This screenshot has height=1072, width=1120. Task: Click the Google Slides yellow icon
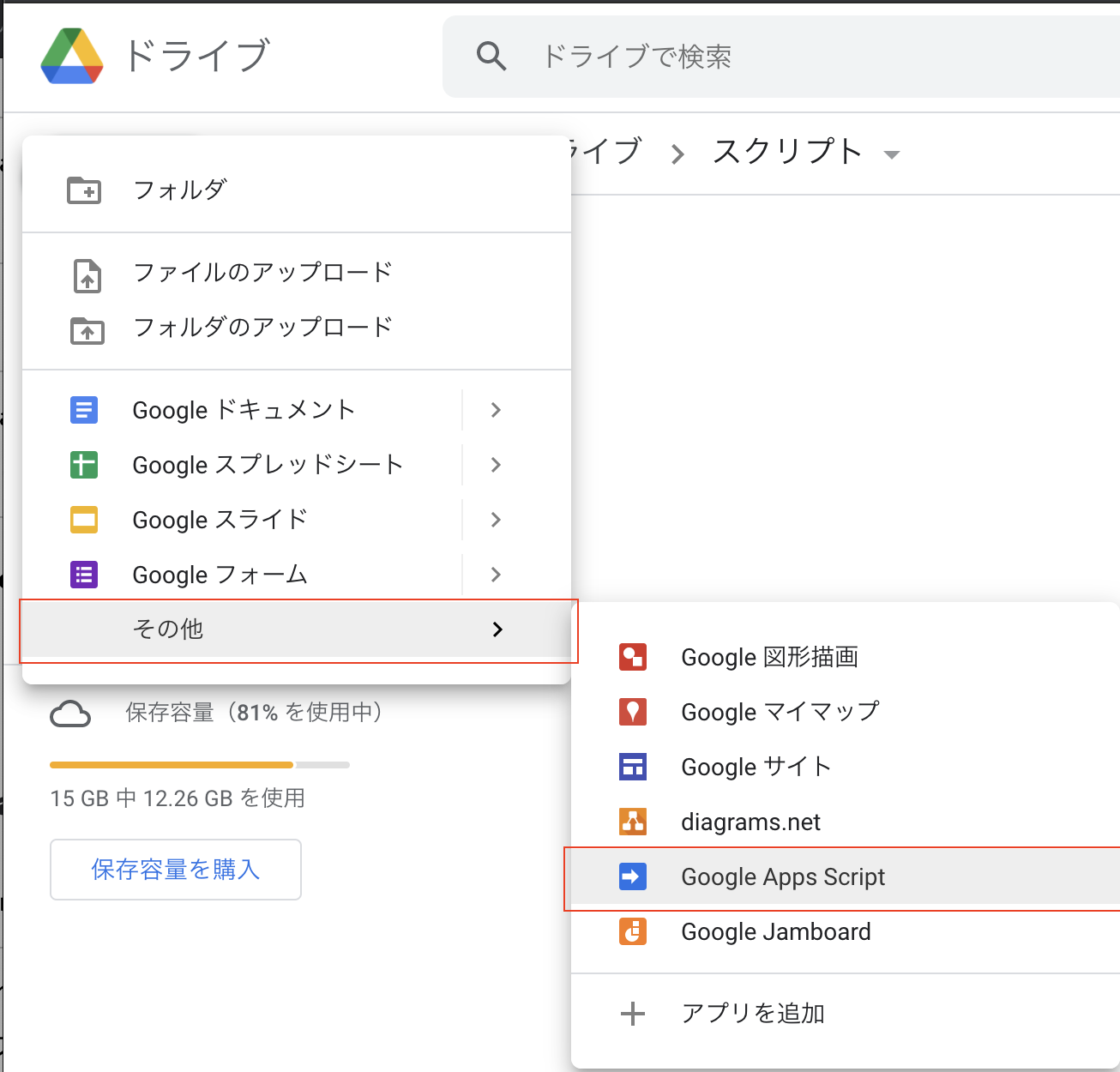(x=84, y=520)
